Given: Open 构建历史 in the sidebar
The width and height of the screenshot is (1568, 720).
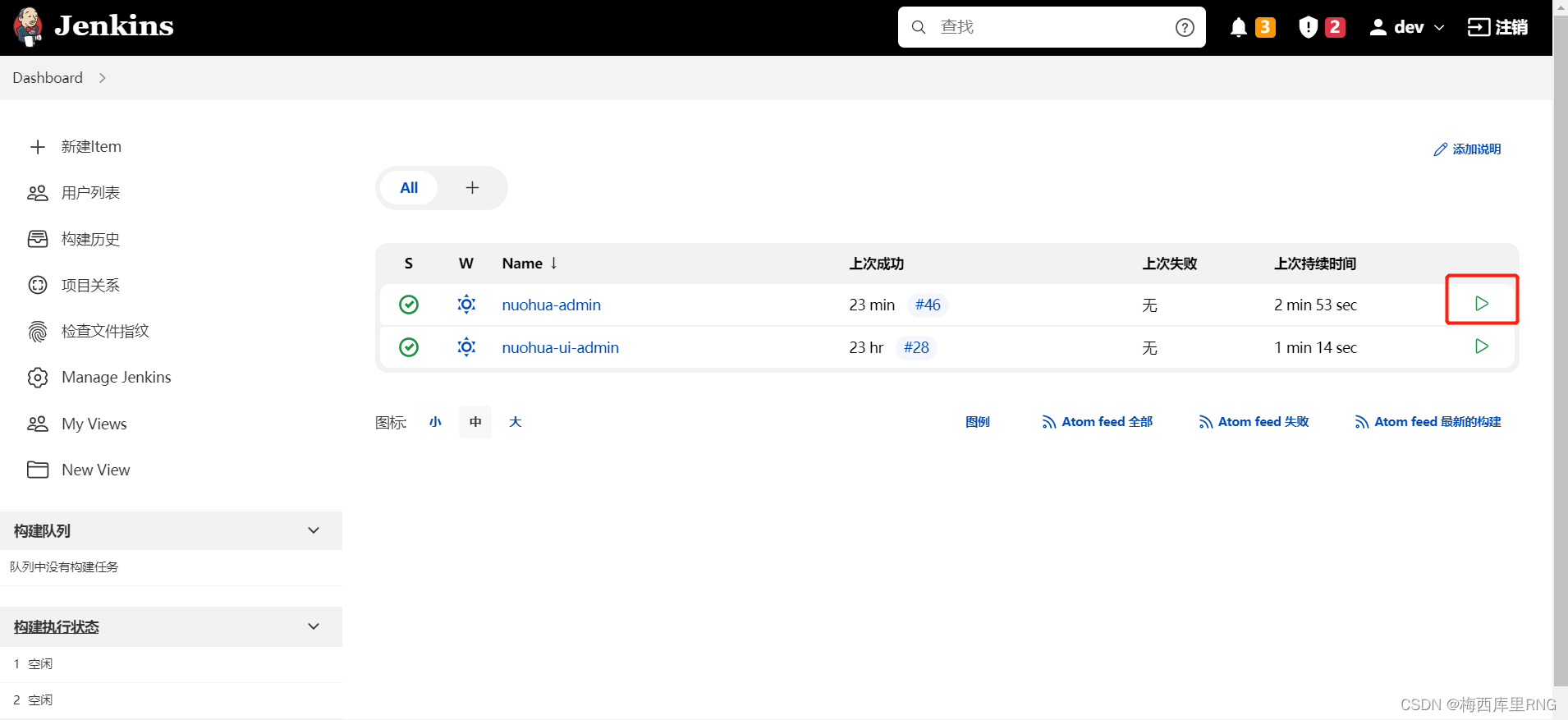Looking at the screenshot, I should [90, 239].
